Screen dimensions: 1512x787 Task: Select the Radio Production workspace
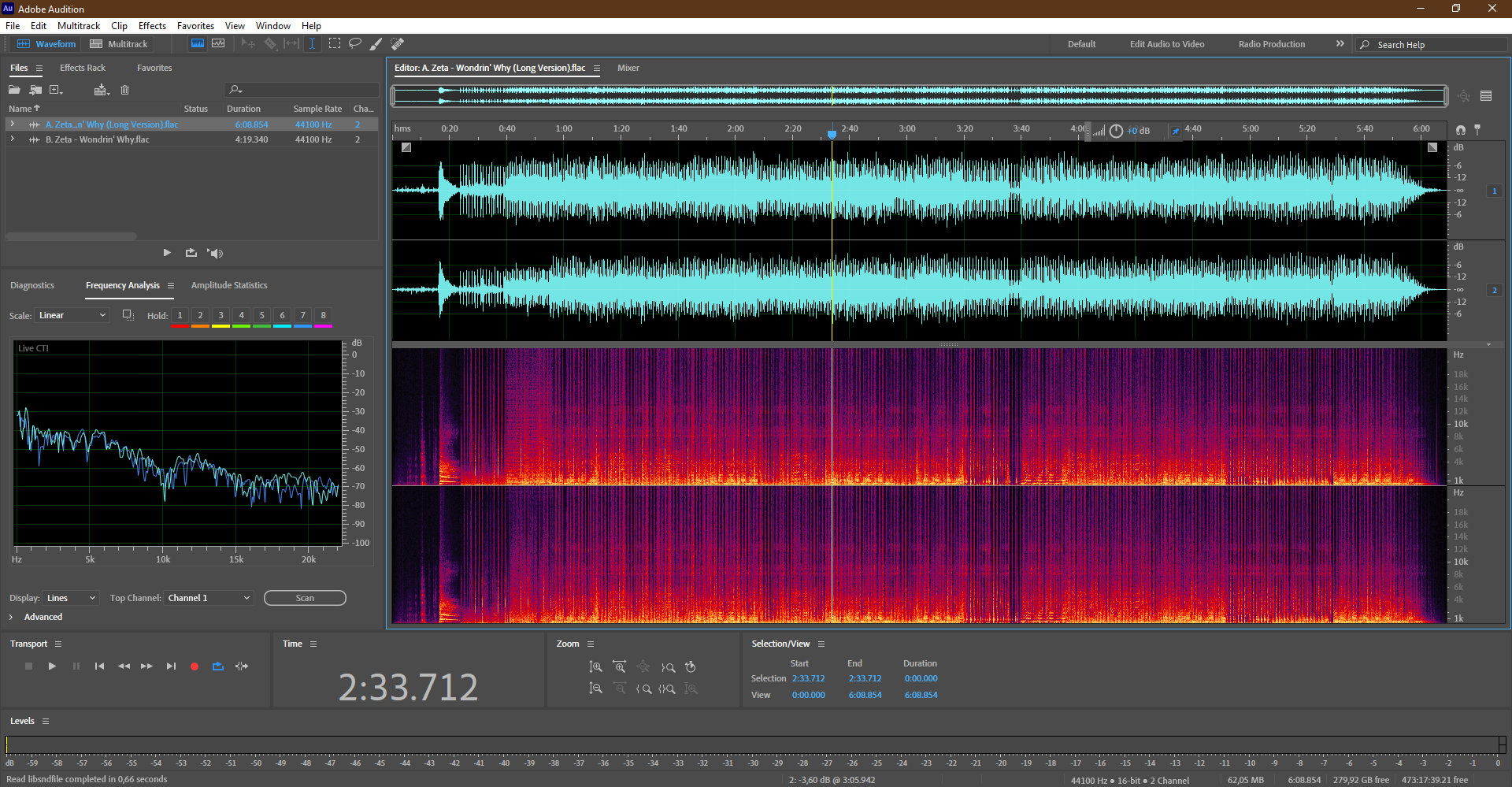tap(1272, 44)
